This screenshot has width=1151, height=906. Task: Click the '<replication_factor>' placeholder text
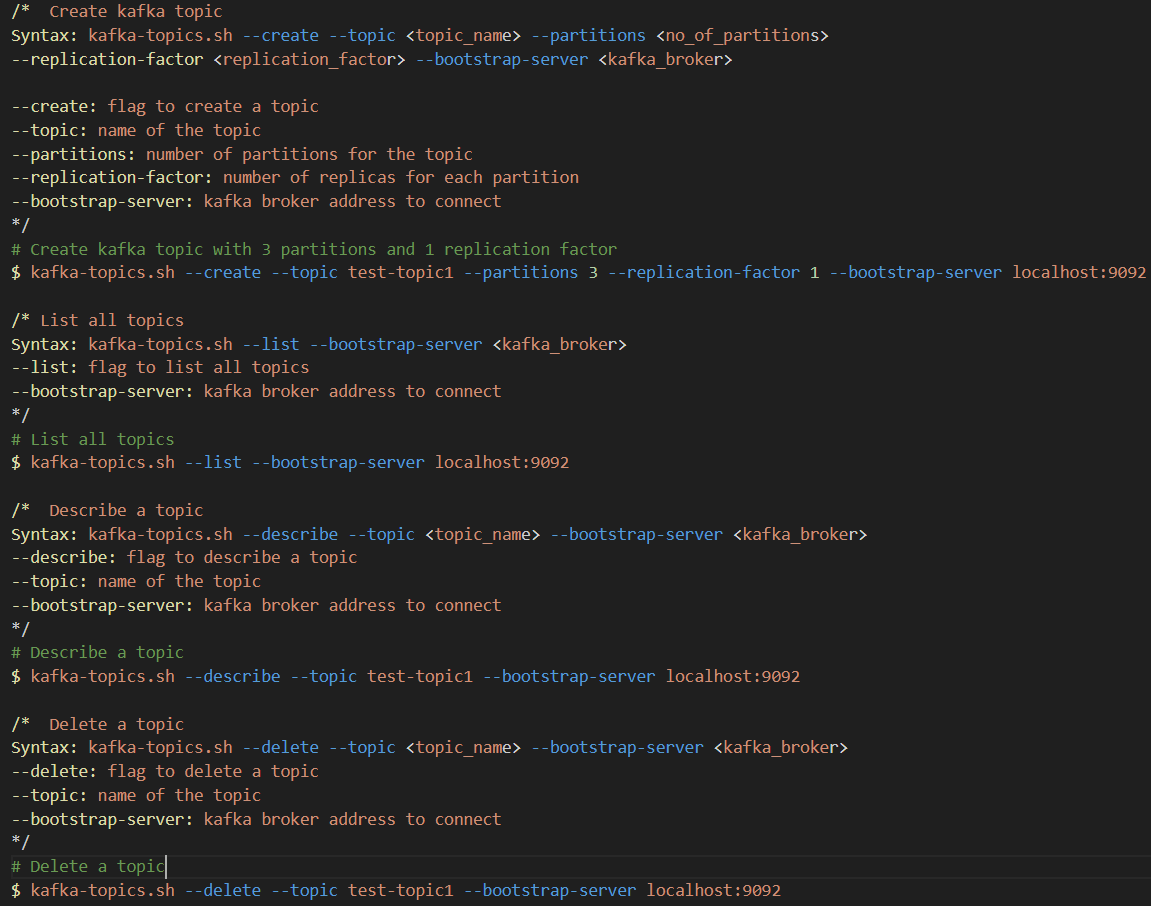[x=309, y=59]
